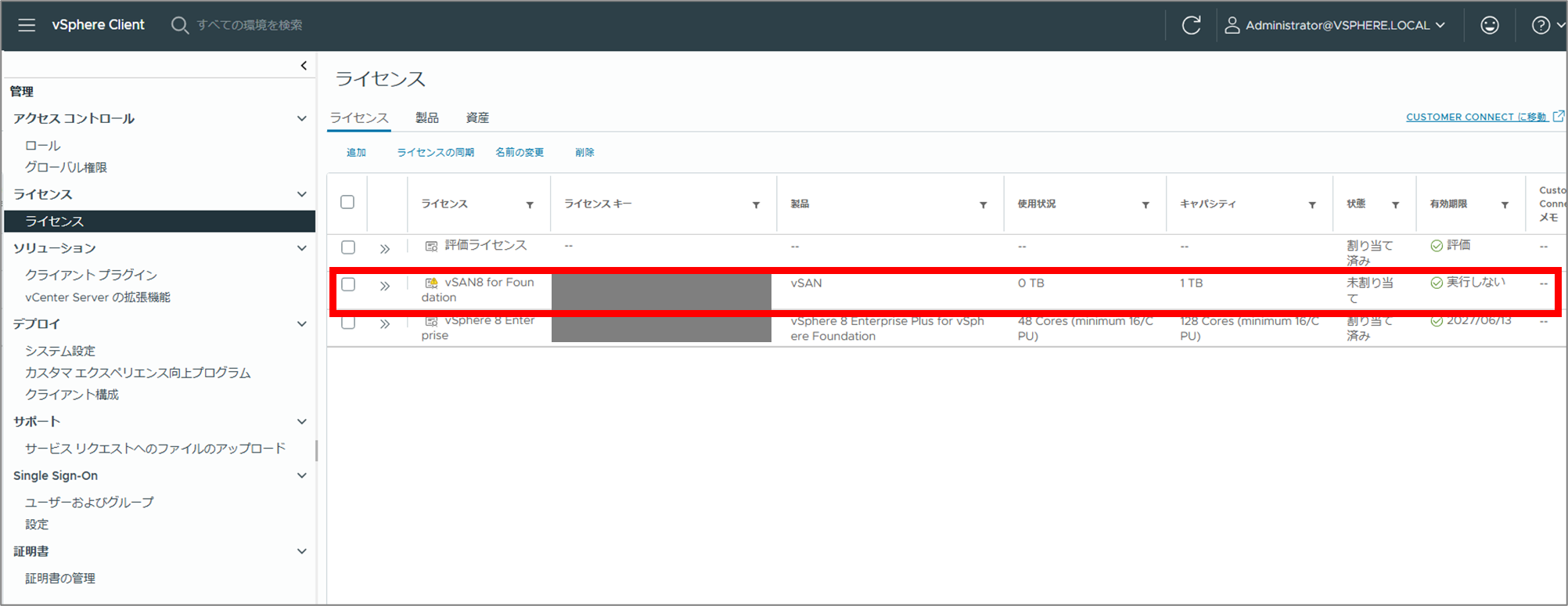Screen dimensions: 1568x606
Task: Open ユーザーおよびグループ in sidebar
Action: pos(89,503)
